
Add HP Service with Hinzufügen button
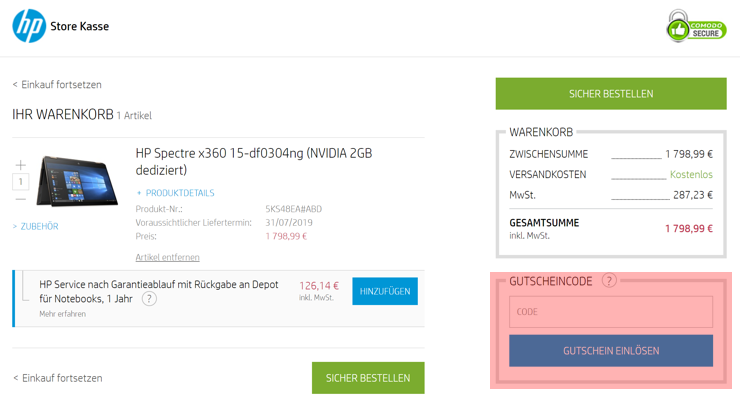pos(385,291)
